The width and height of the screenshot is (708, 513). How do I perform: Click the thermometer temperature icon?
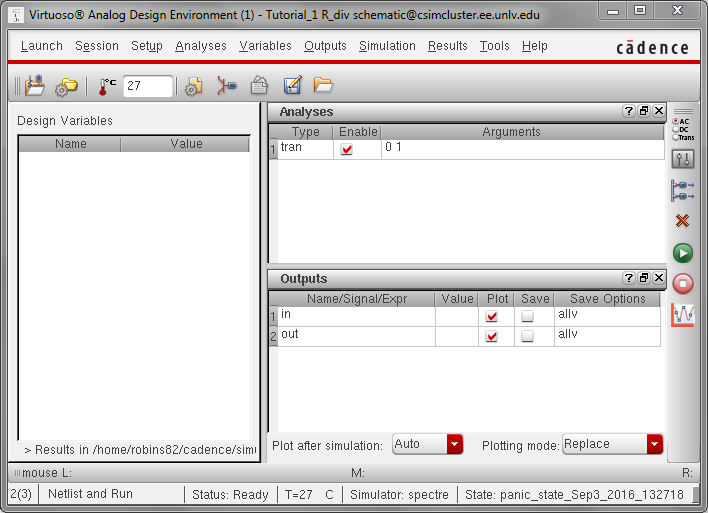pos(105,86)
